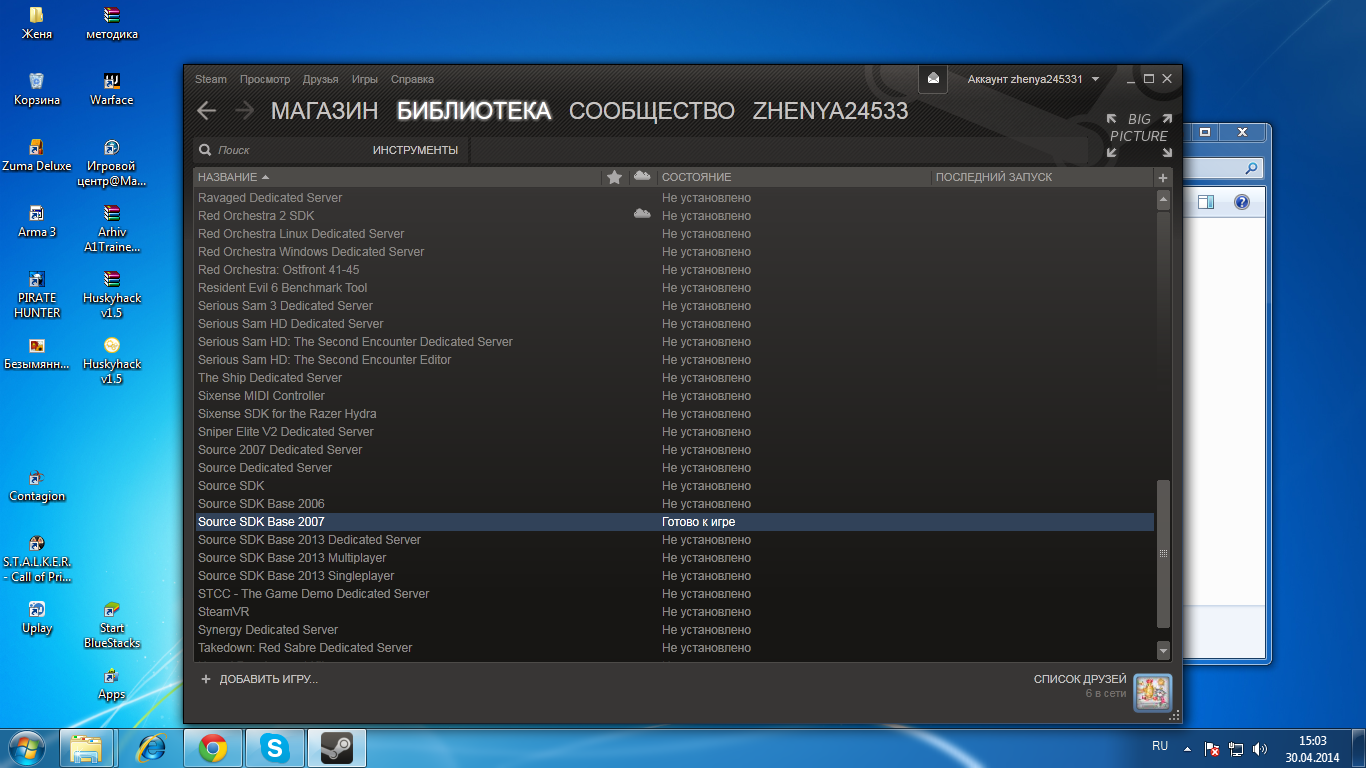The image size is (1366, 768).
Task: Open the account zhenya245331 dropdown
Action: pos(1033,79)
